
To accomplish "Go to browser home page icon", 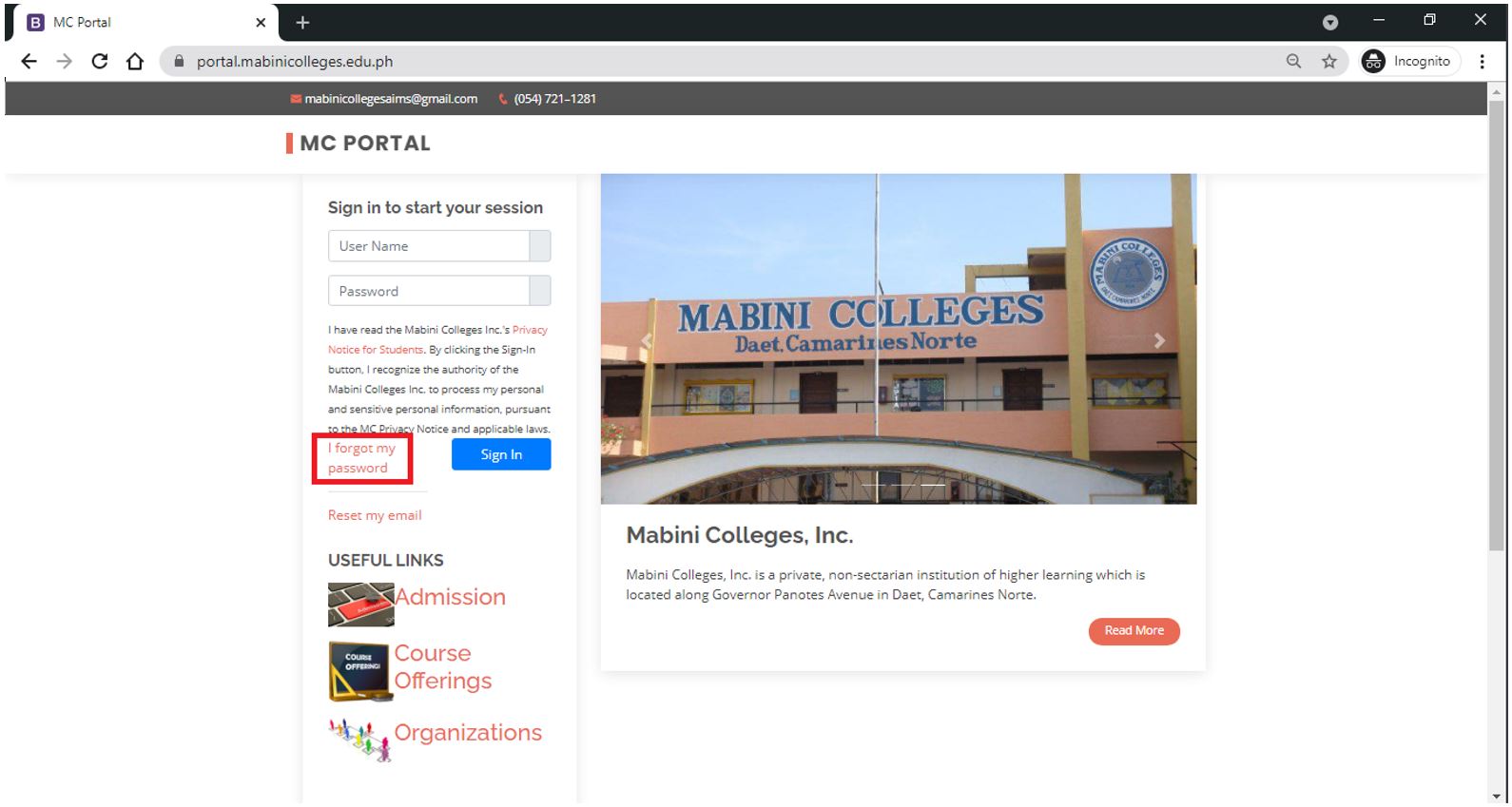I will coord(135,62).
